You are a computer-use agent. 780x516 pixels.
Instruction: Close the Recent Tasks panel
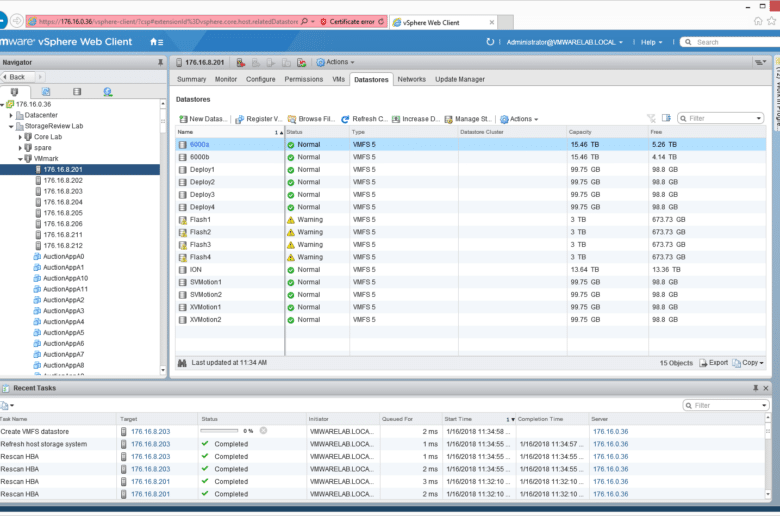point(766,388)
